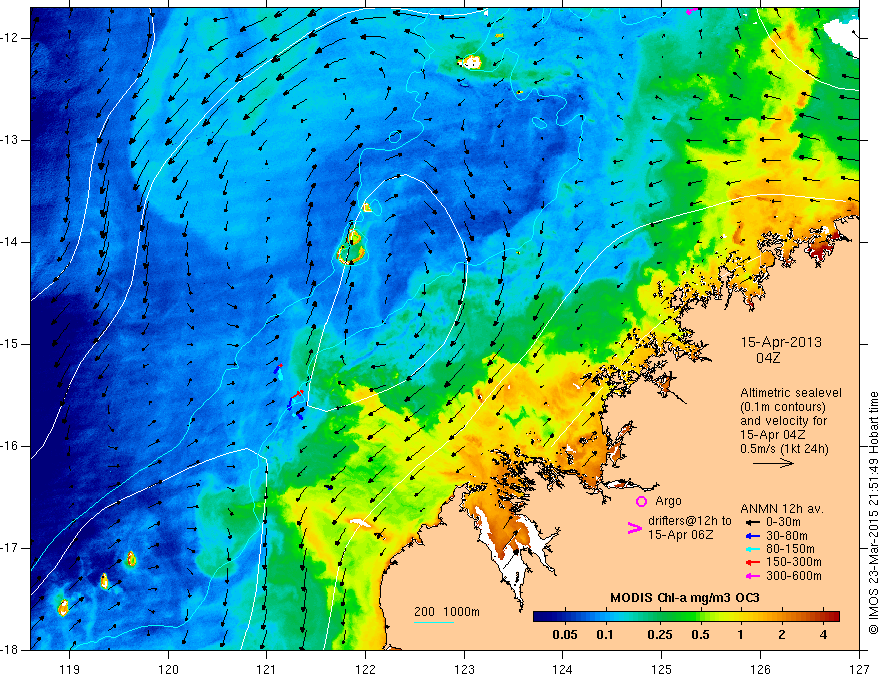The height and width of the screenshot is (680, 880).
Task: Select the magenta 300-600m arrow legend symbol
Action: coord(751,576)
